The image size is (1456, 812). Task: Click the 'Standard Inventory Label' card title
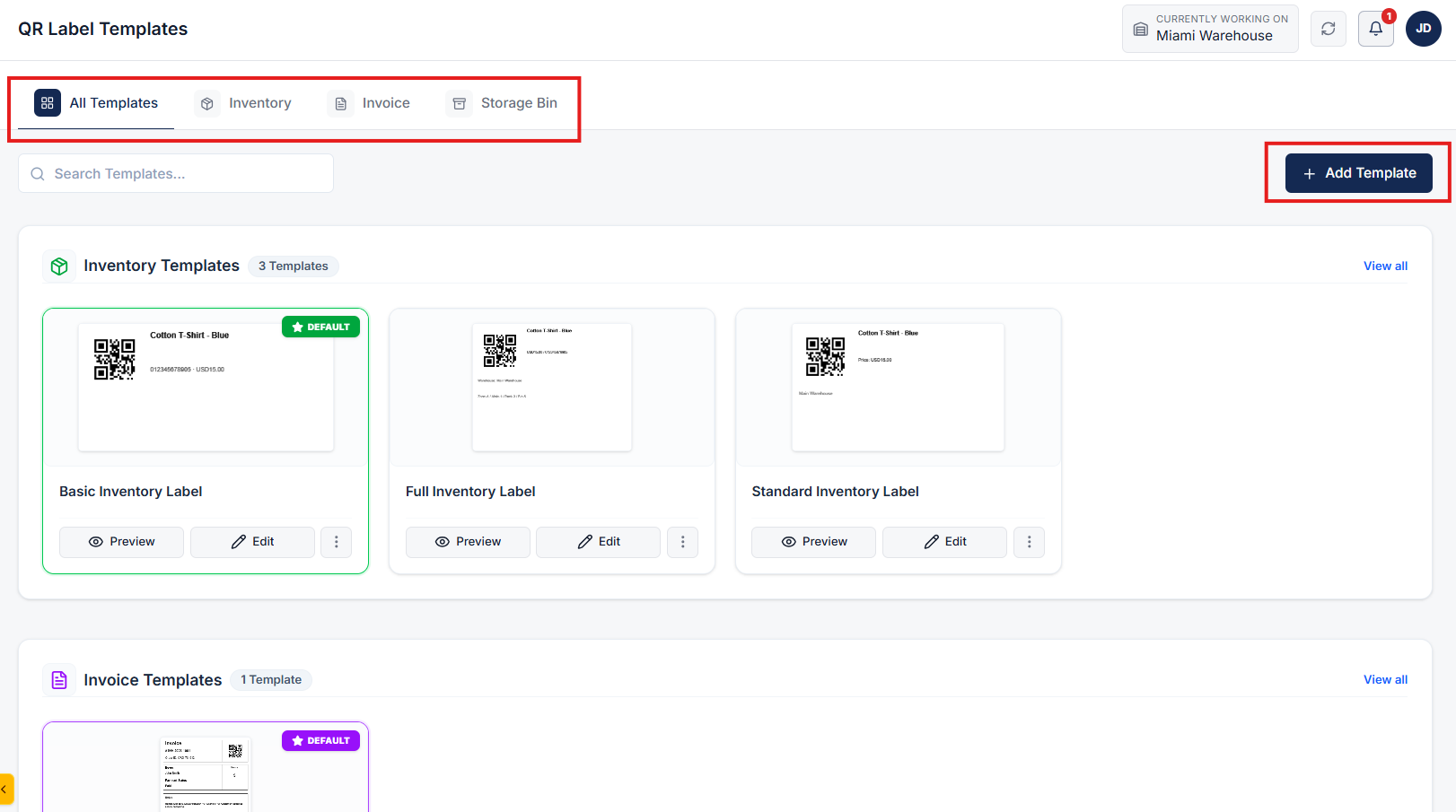tap(835, 492)
